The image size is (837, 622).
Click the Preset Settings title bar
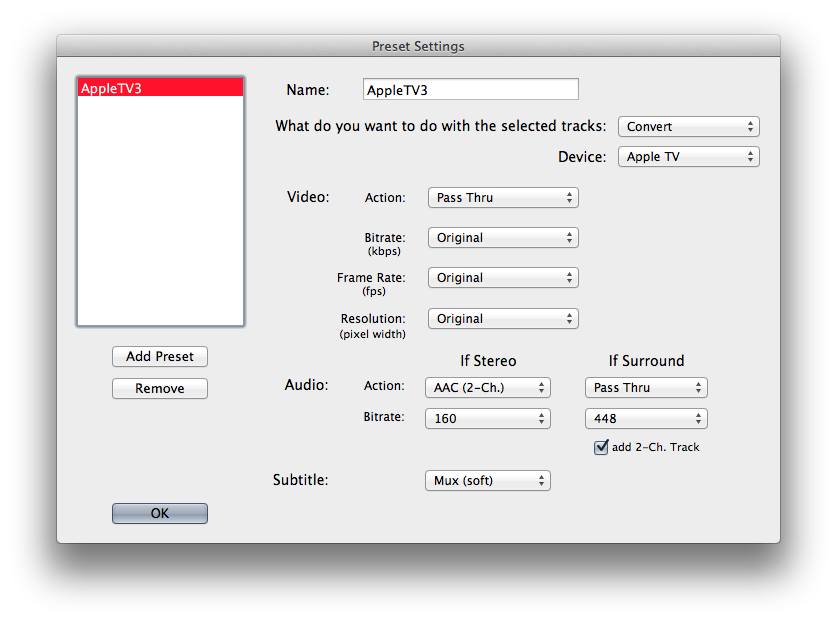(418, 46)
